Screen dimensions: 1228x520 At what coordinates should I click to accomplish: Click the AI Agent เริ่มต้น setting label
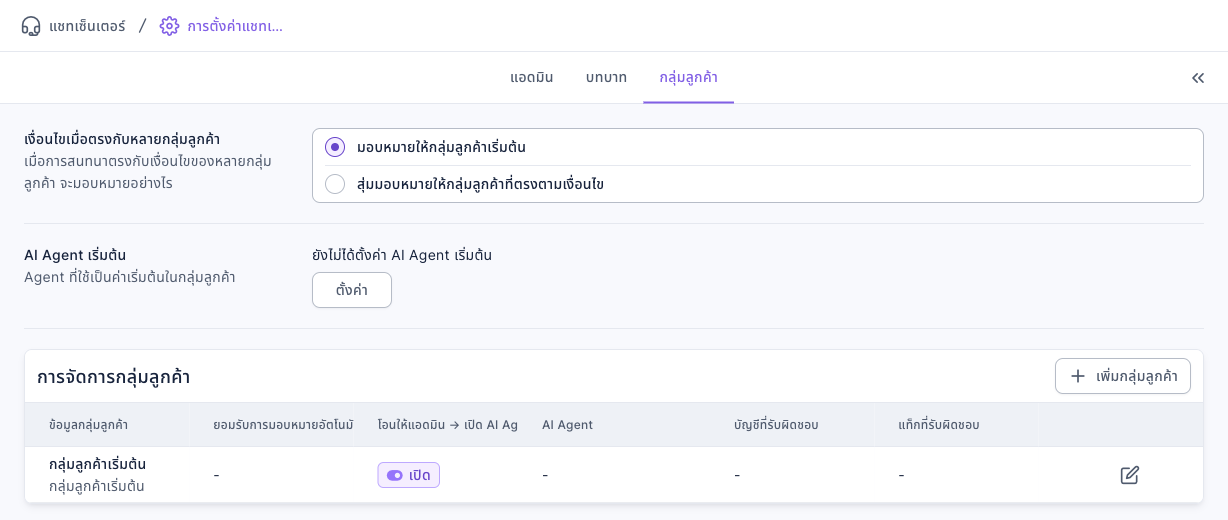click(x=75, y=255)
